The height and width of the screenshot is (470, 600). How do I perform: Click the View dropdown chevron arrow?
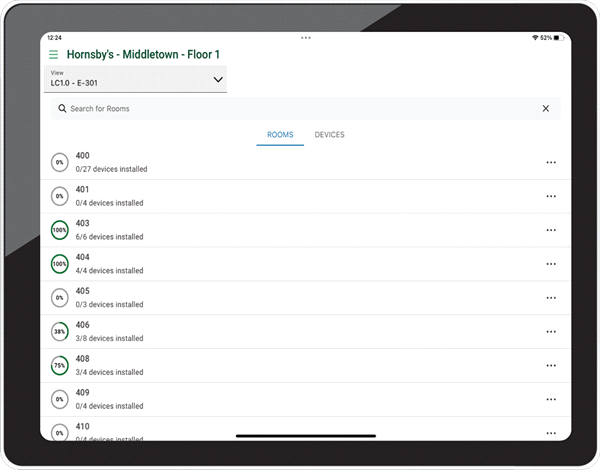click(x=218, y=80)
